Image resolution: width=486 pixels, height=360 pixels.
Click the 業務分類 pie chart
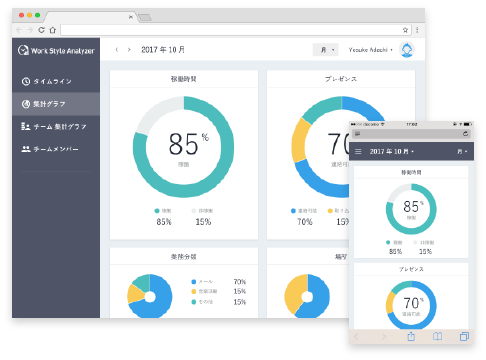(x=150, y=296)
